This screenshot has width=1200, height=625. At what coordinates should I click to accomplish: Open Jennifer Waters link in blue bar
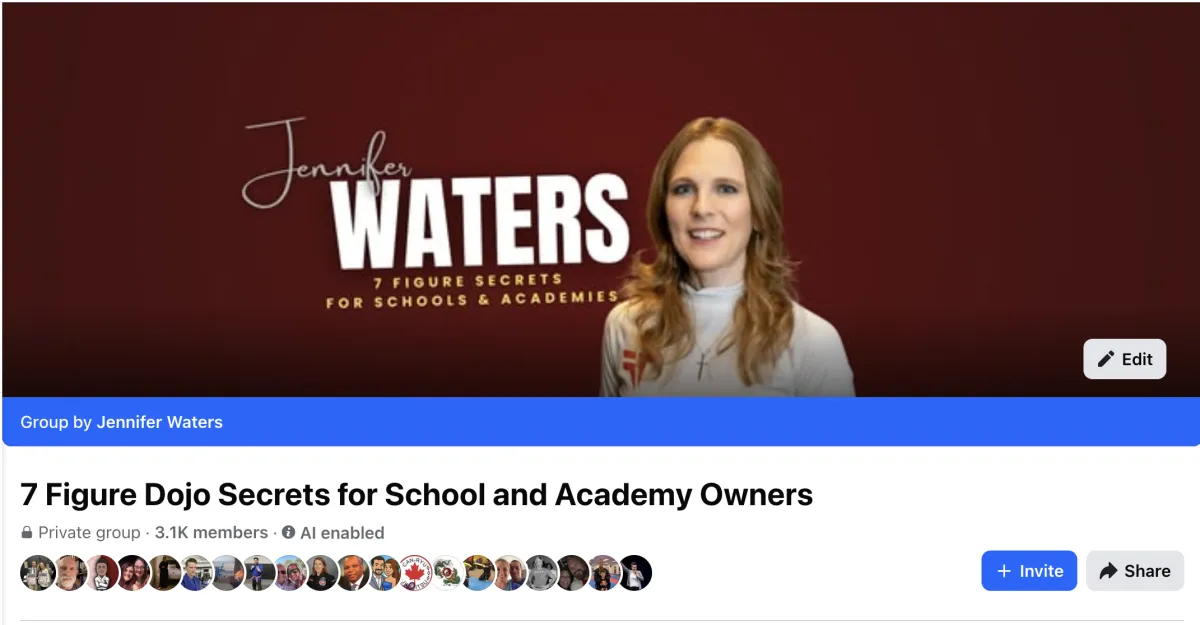[160, 422]
